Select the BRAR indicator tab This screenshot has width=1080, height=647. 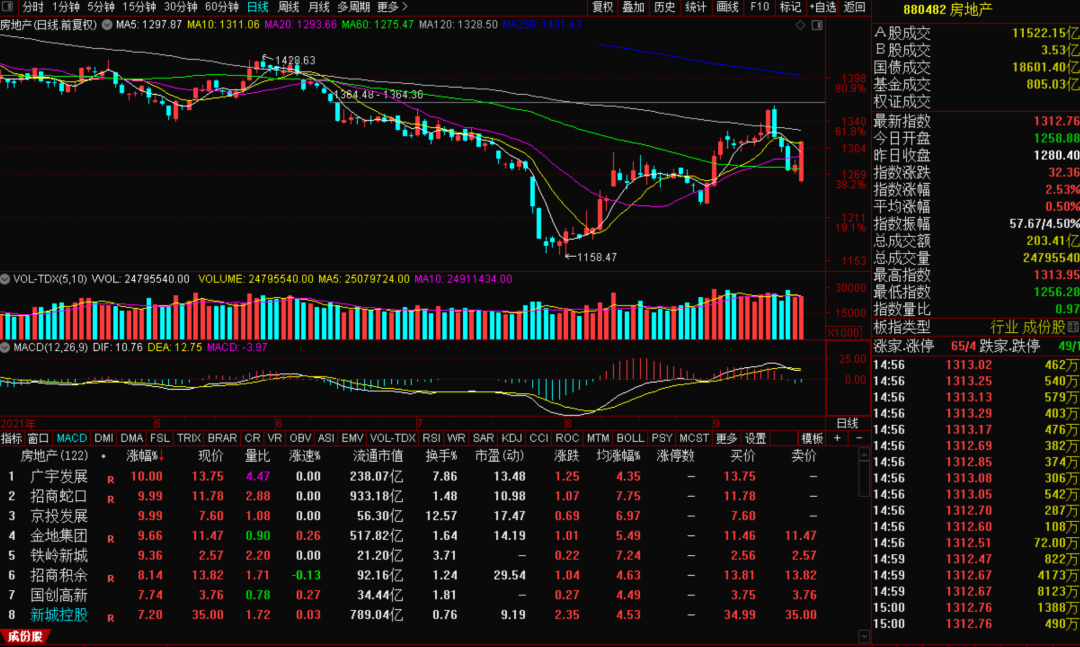click(222, 438)
